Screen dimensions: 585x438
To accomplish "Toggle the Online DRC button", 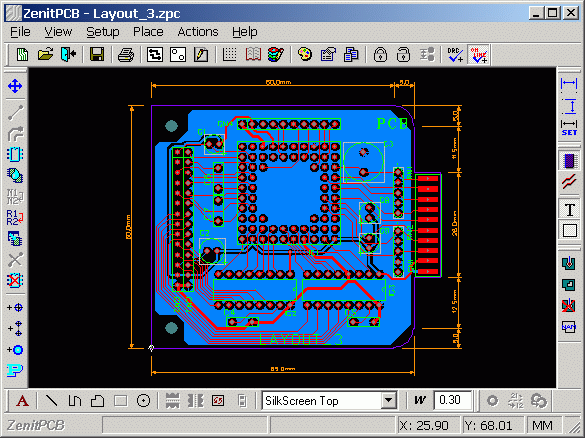I will pos(479,55).
